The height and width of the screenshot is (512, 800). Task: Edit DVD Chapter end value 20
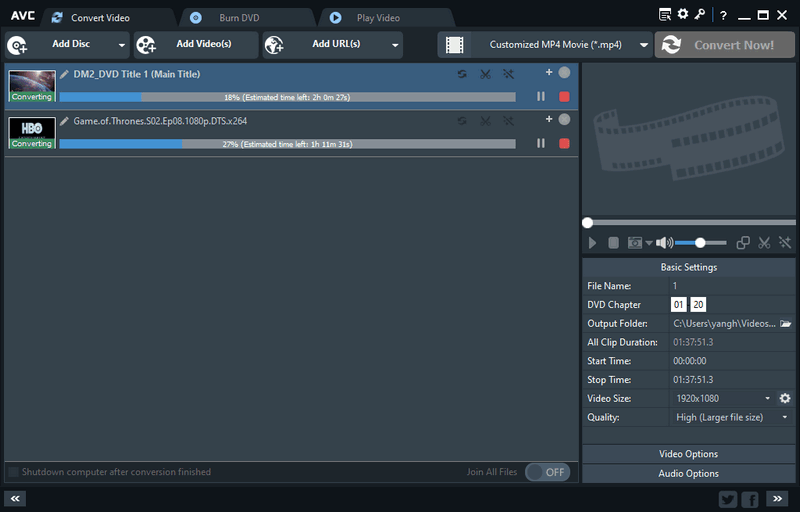coord(698,305)
